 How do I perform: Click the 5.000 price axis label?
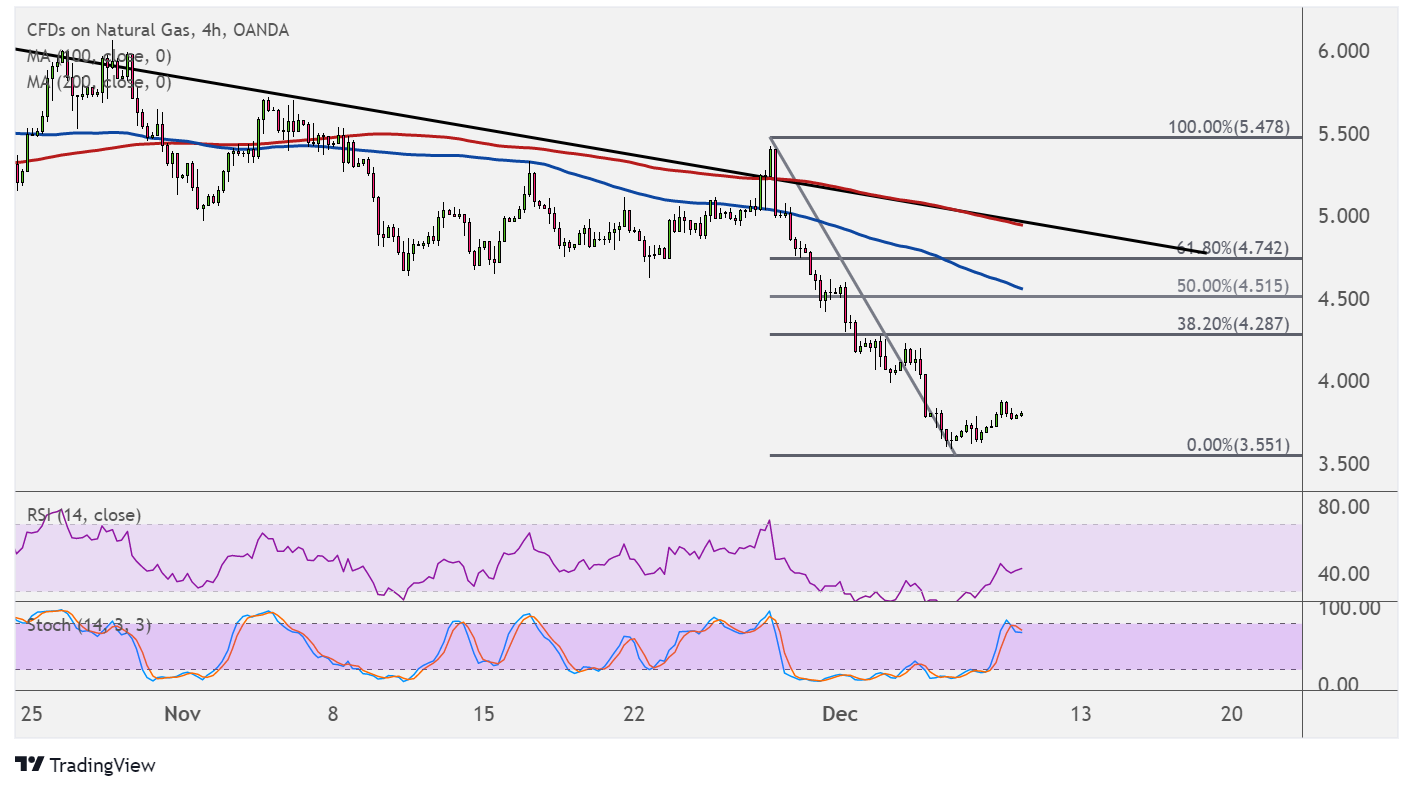point(1343,216)
